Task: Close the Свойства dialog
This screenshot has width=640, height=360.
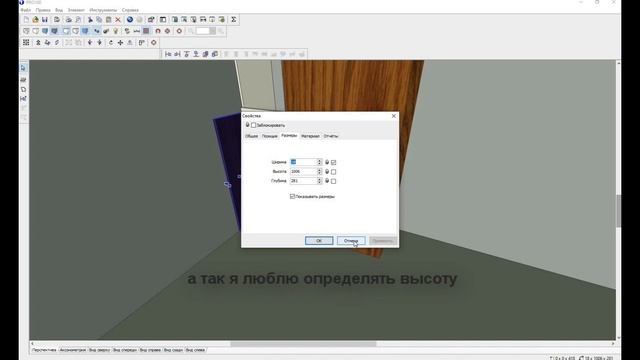Action: [393, 116]
